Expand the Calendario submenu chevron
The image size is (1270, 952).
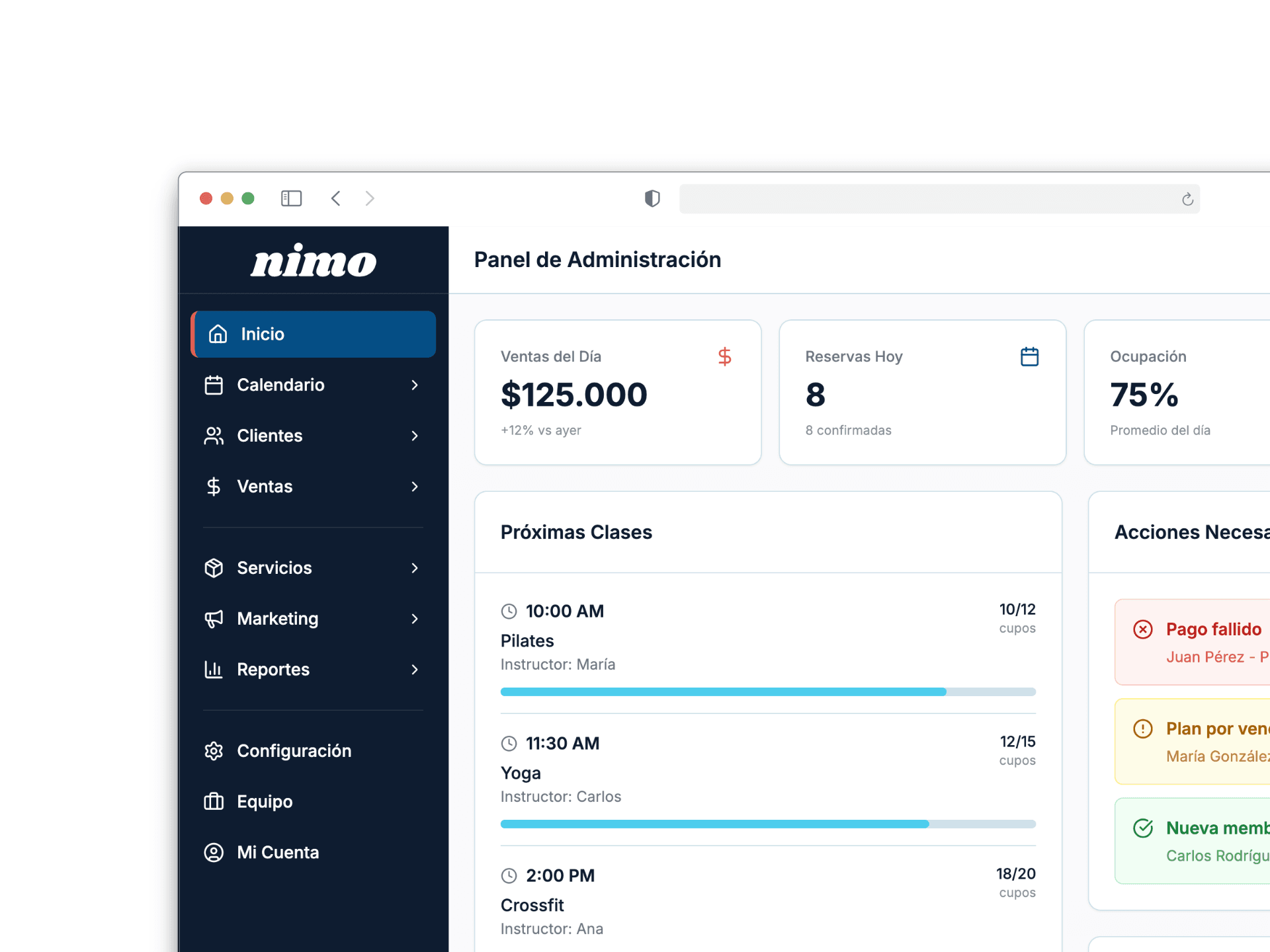coord(415,385)
